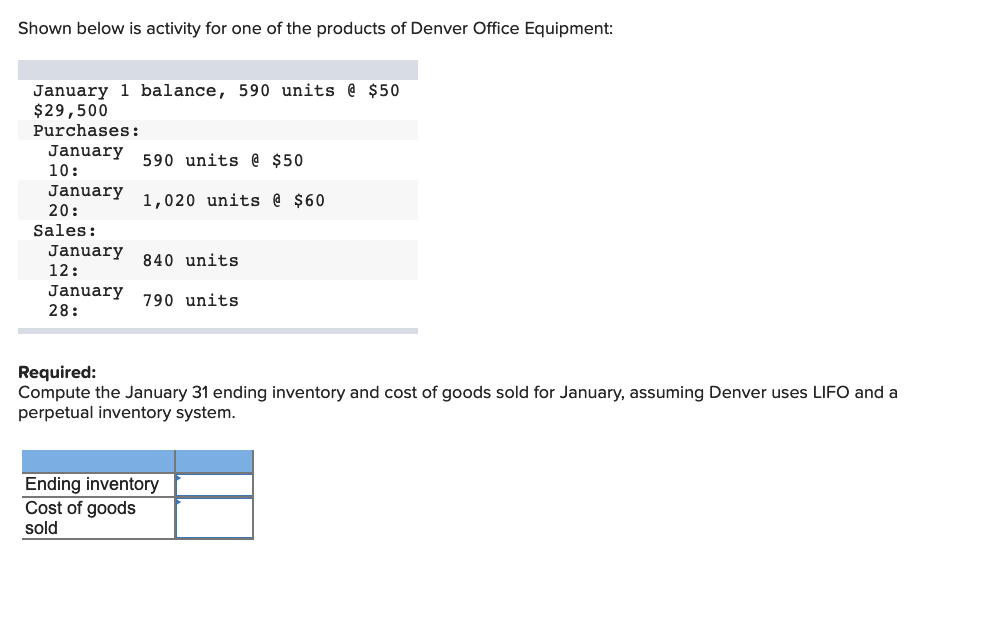Select the 790 units value
This screenshot has height=636, width=986.
coord(191,300)
